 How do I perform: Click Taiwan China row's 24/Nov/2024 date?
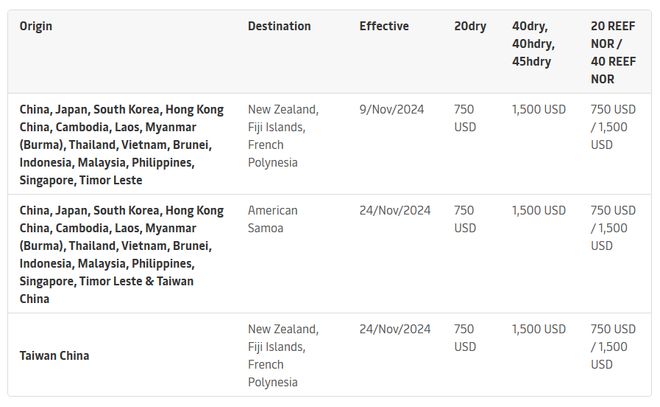pos(395,328)
